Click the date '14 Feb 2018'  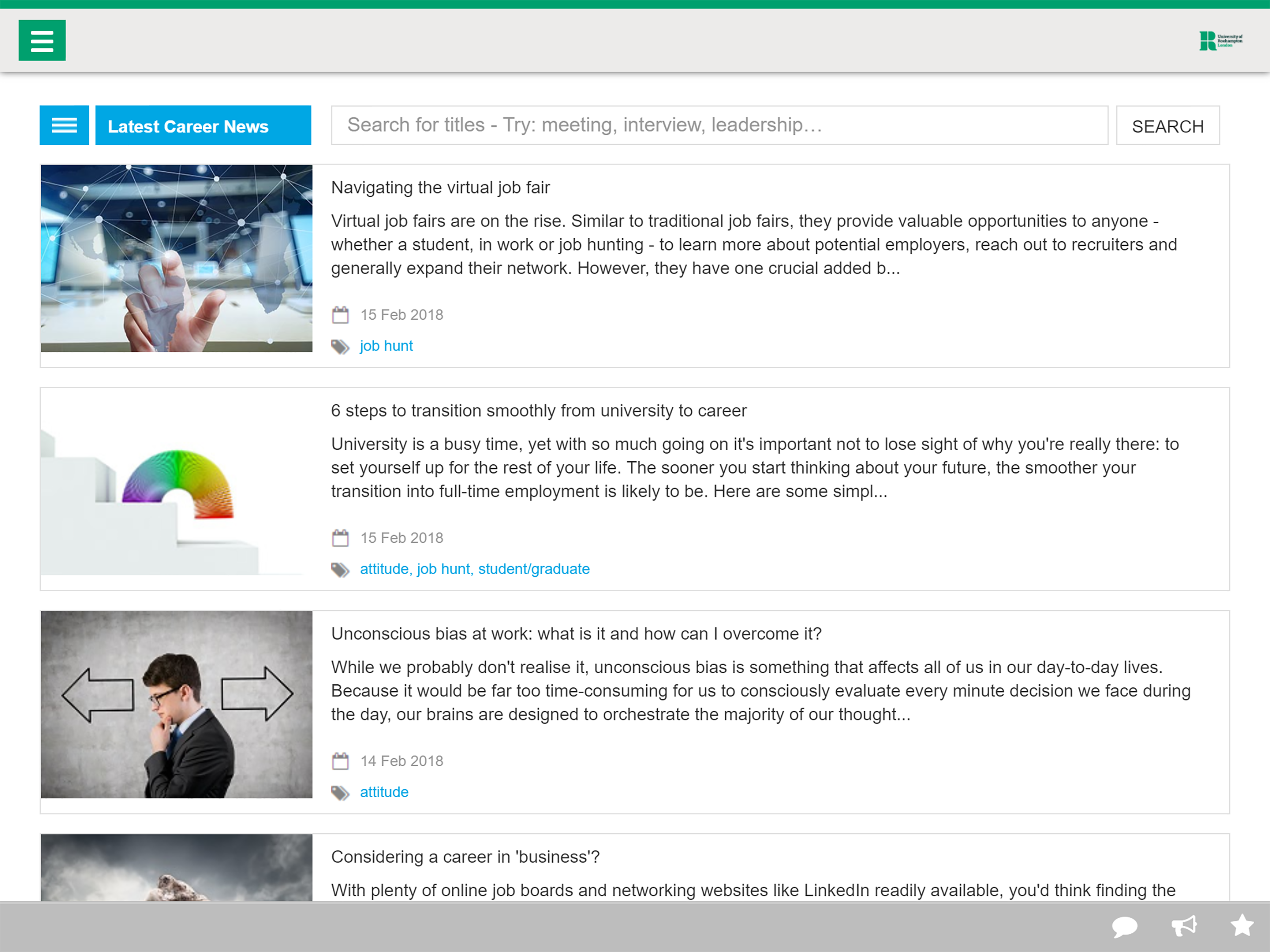coord(402,761)
